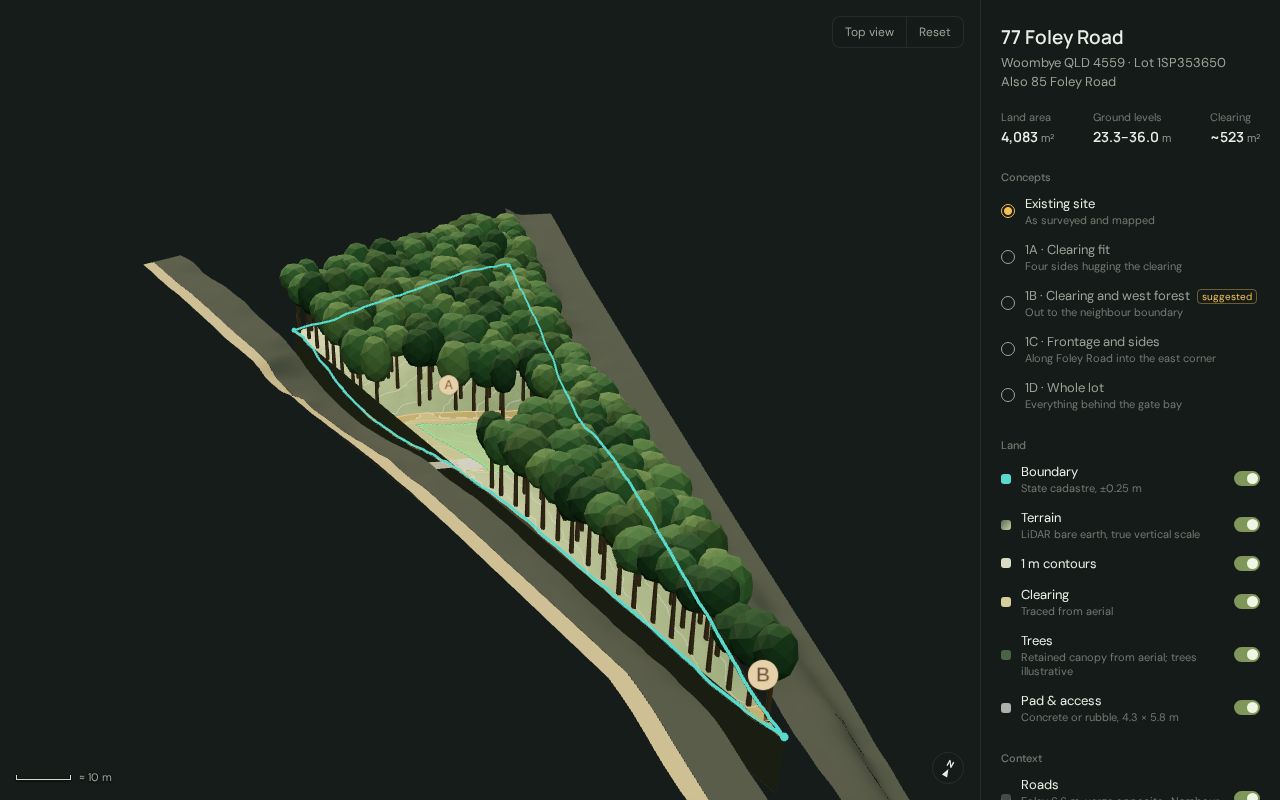Click the Trees layer color swatch

point(1006,655)
